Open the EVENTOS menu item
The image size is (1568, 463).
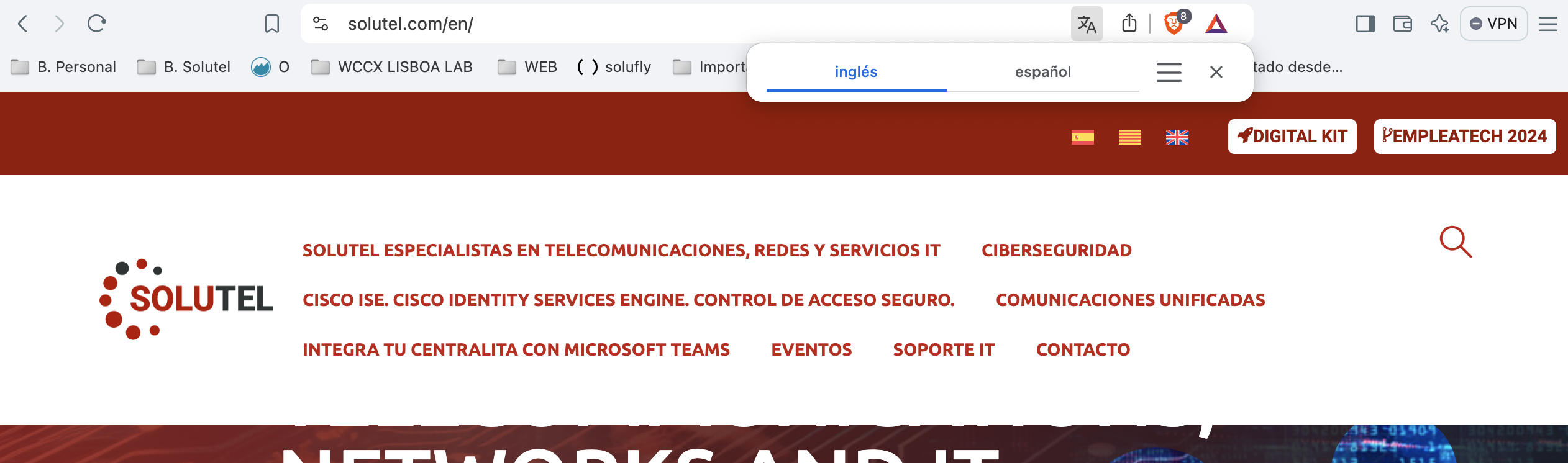click(x=811, y=350)
